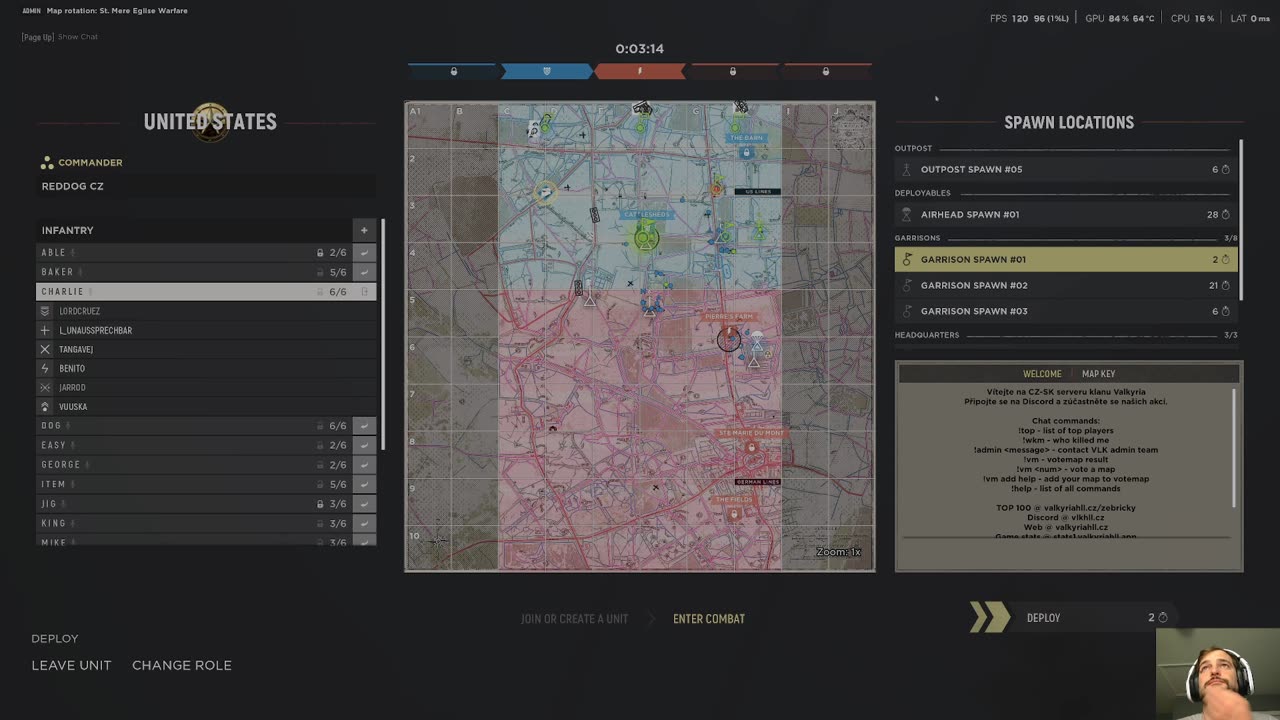The image size is (1280, 720).
Task: Select Outpost Spawn #05
Action: 1066,170
